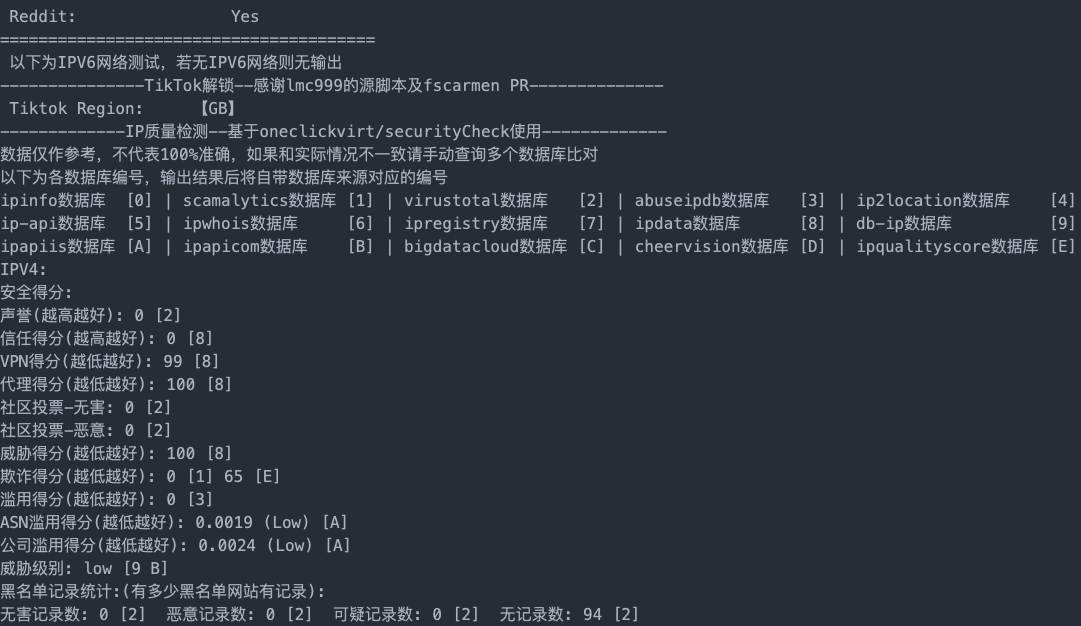Click ipregistry数据库 entry labeled [7]
1081x626 pixels.
click(504, 223)
